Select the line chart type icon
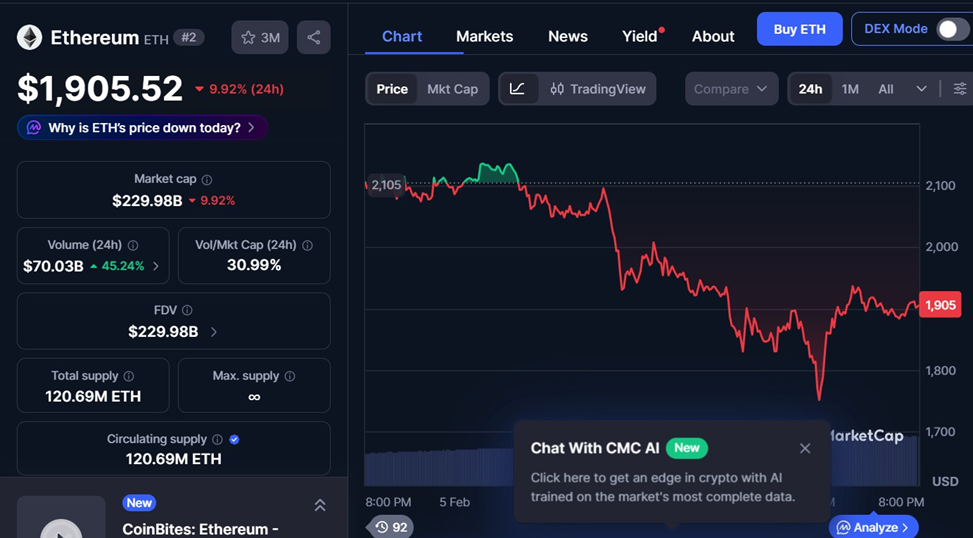The width and height of the screenshot is (973, 538). coord(517,89)
